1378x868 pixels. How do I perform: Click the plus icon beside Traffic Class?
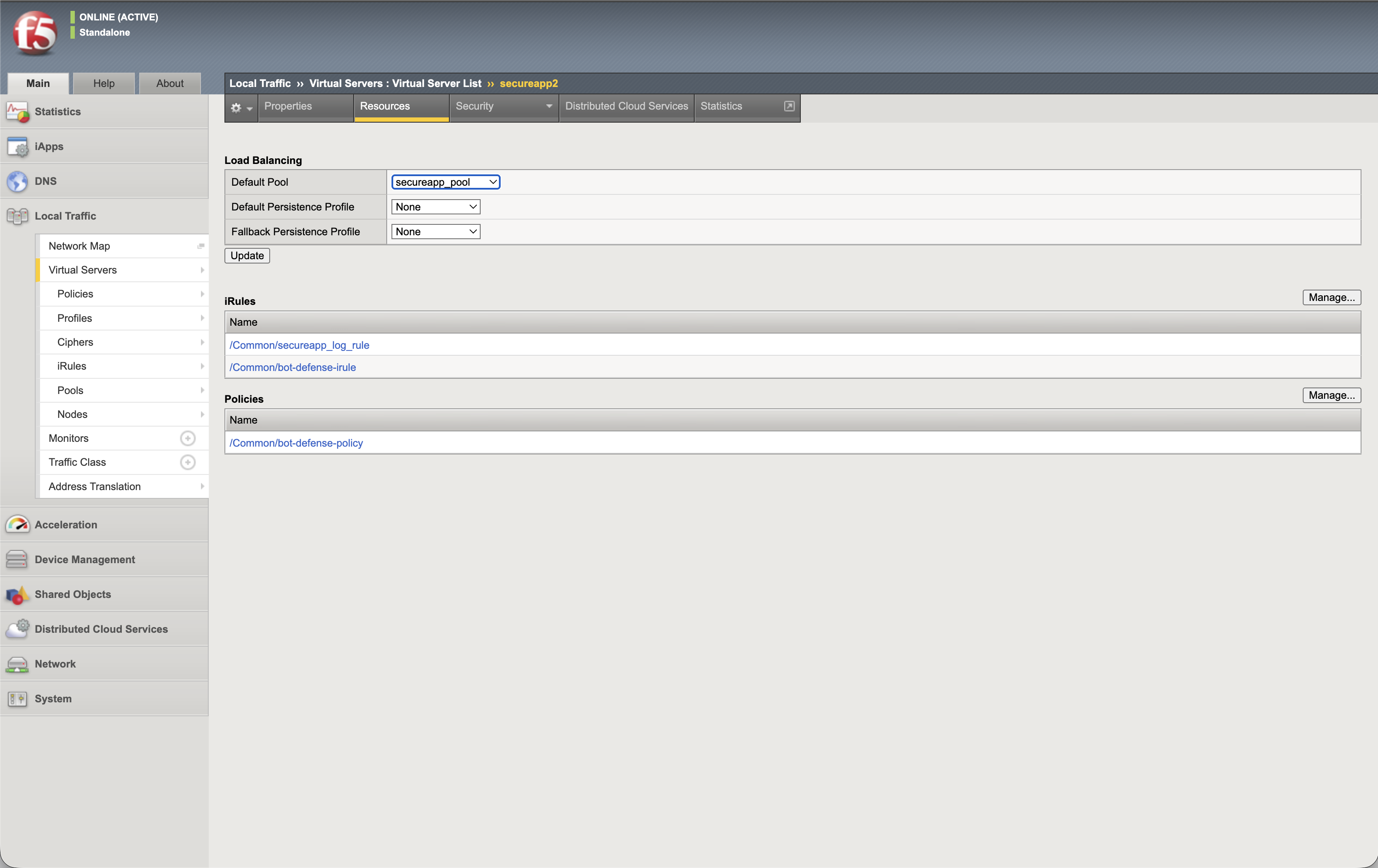click(188, 462)
